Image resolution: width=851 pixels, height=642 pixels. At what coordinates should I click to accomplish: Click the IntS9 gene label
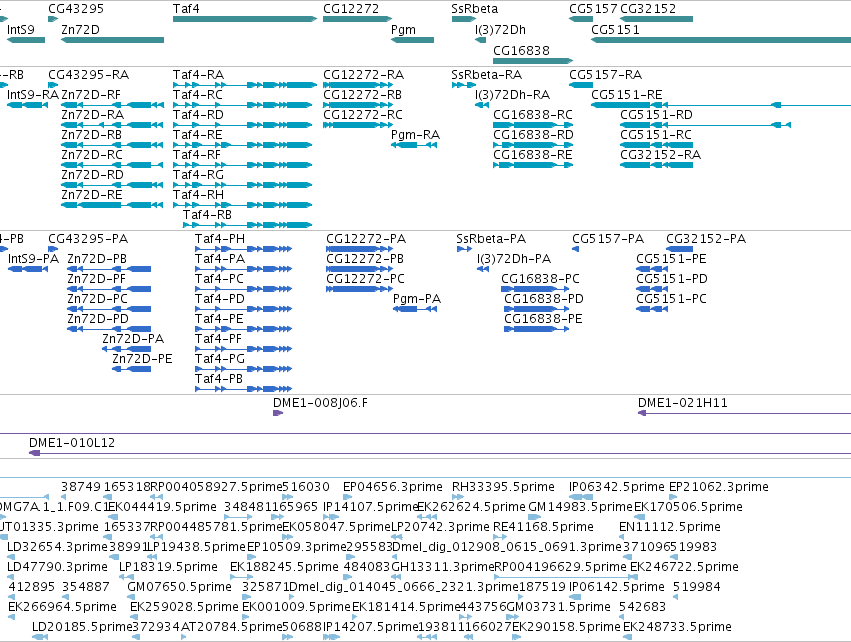click(x=21, y=29)
